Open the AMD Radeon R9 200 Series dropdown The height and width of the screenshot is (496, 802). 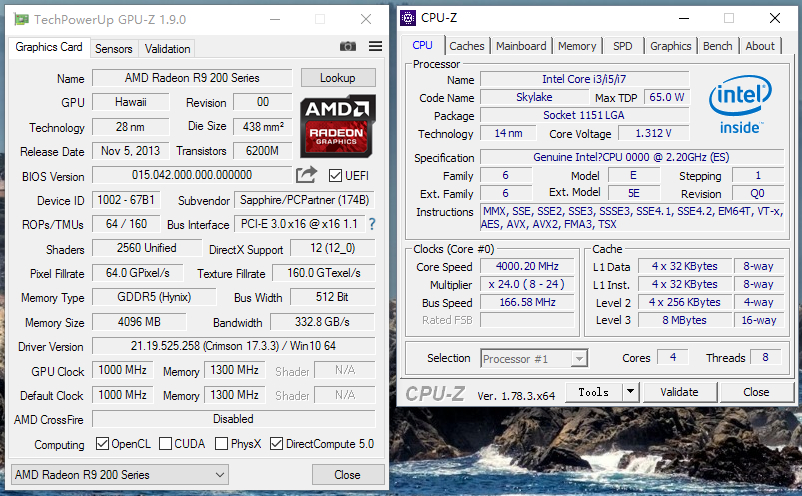(x=120, y=475)
